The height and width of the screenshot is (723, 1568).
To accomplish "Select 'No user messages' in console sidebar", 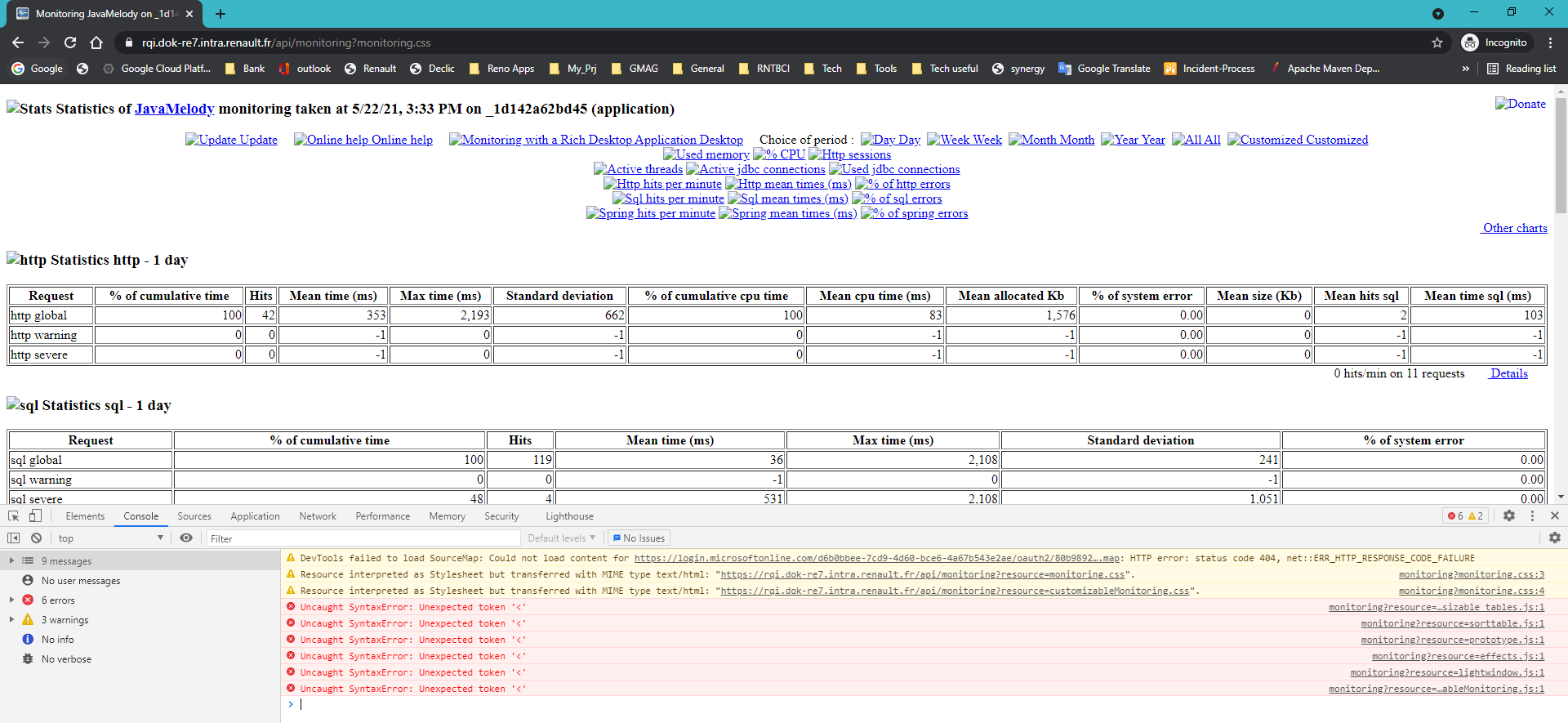I will click(81, 581).
